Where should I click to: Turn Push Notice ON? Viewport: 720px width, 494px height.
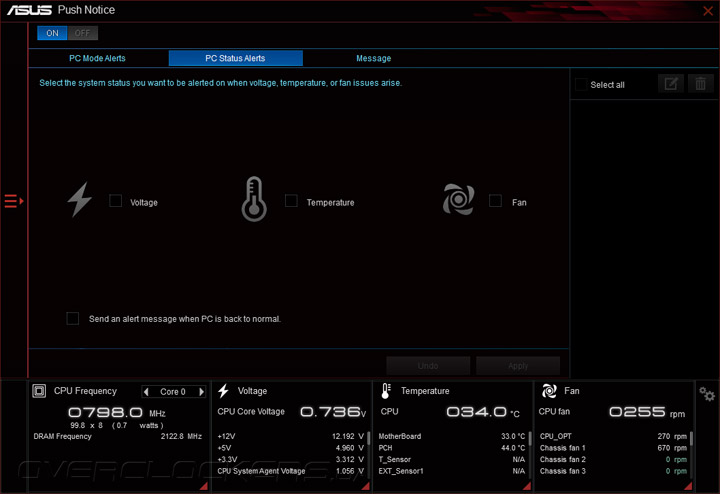click(52, 33)
